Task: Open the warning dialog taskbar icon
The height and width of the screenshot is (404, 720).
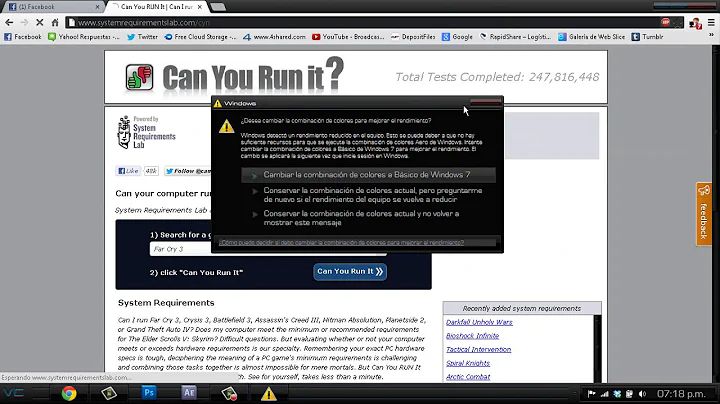Action: point(269,393)
